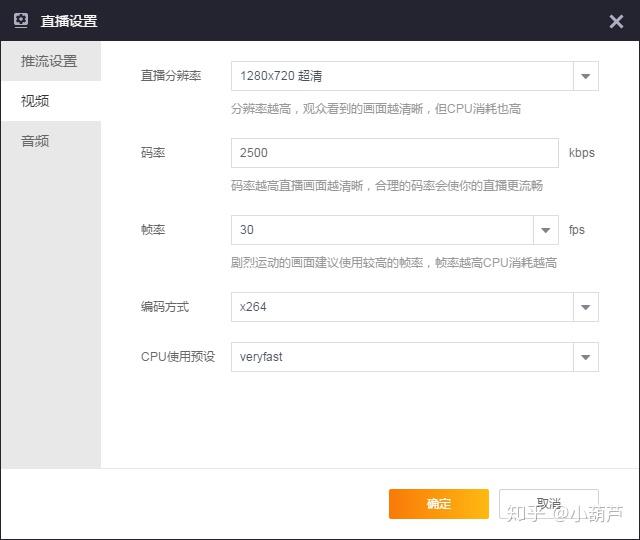This screenshot has width=640, height=540.
Task: Click the veryfast preset combo box
Action: pyautogui.click(x=415, y=357)
